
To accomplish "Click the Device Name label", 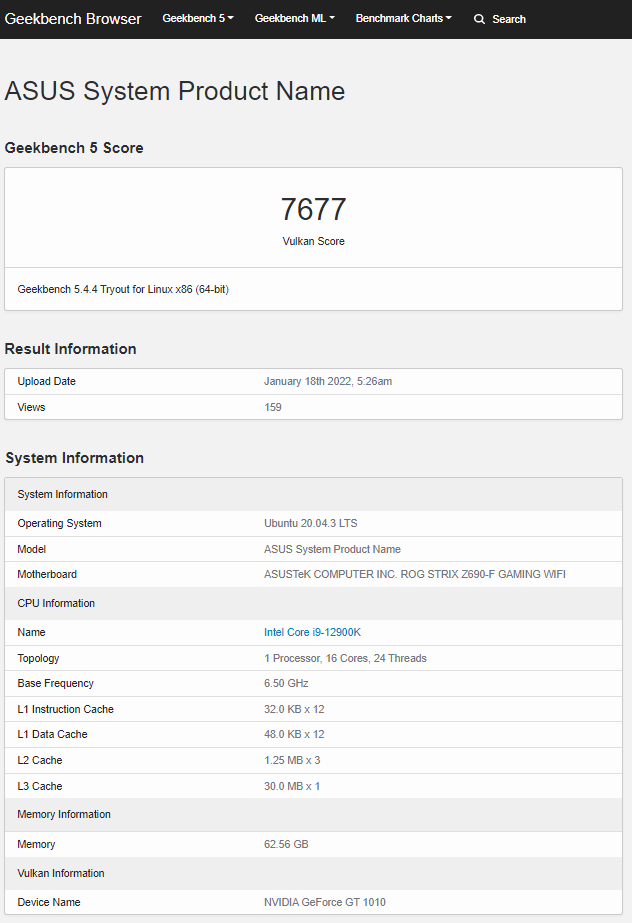I will coord(49,902).
